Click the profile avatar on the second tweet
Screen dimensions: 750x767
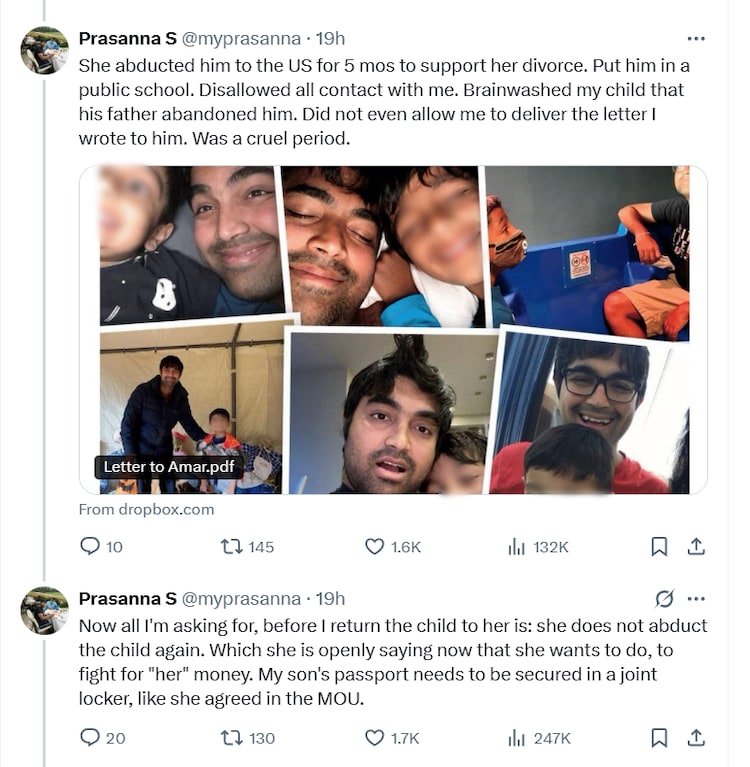[45, 610]
